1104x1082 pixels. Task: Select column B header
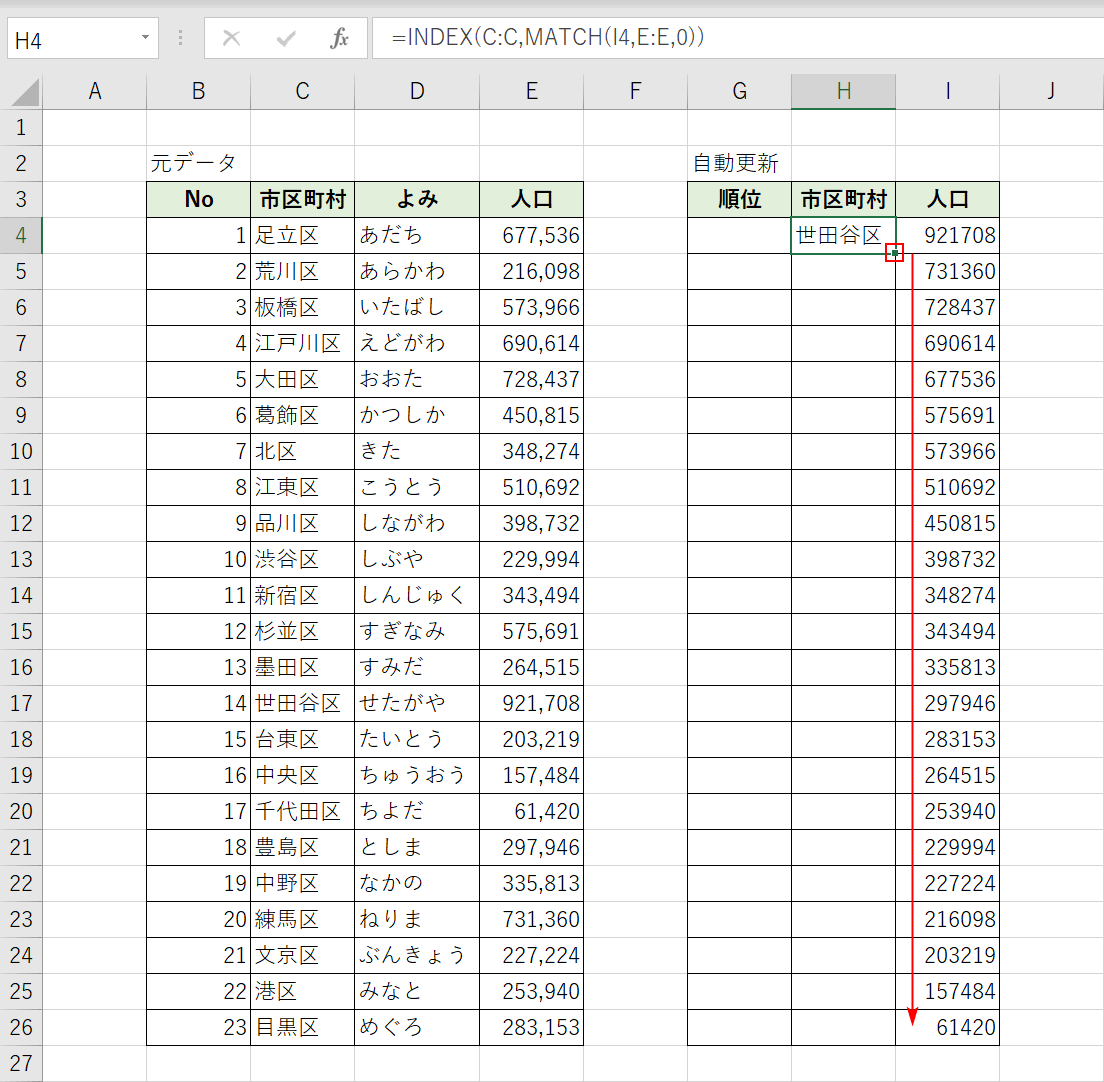point(199,92)
